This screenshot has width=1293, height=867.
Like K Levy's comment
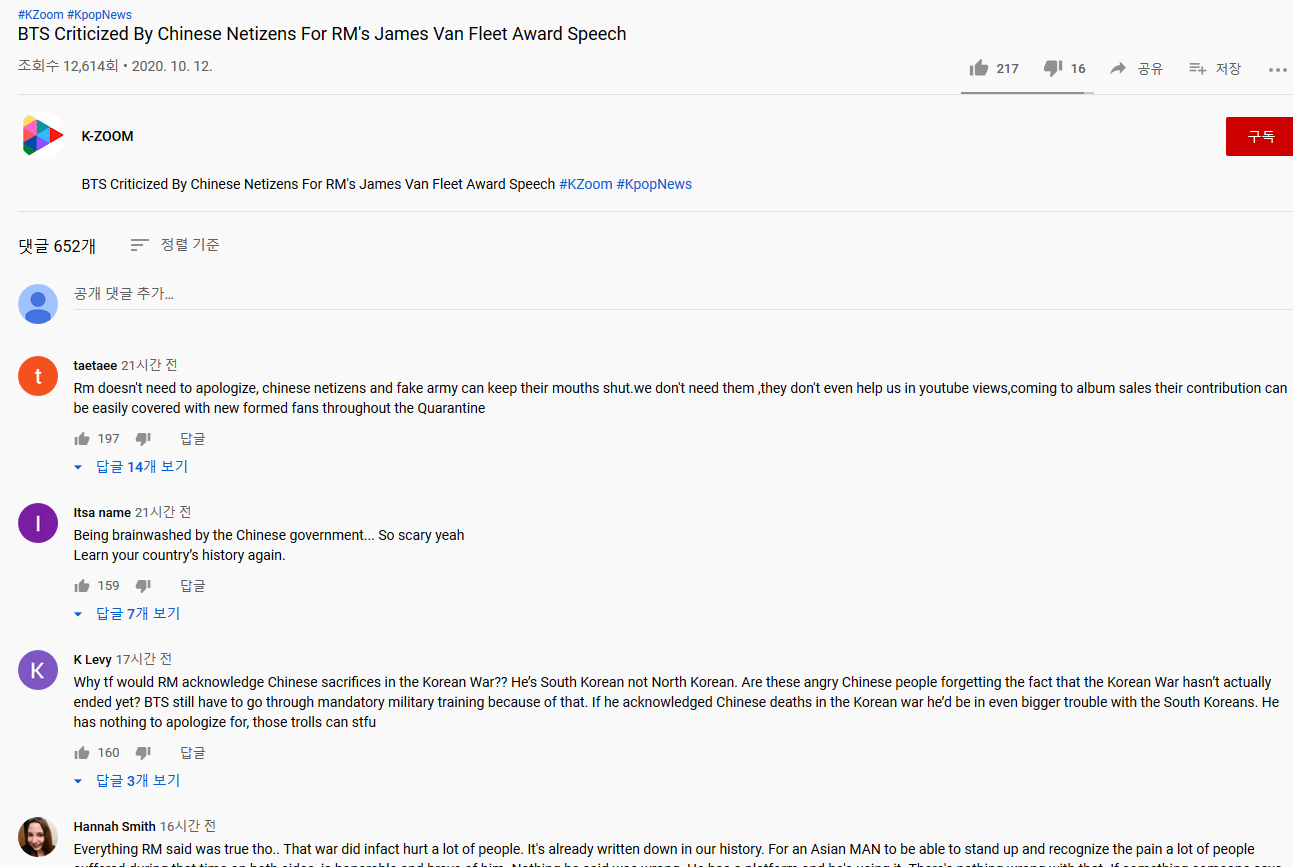coord(82,752)
